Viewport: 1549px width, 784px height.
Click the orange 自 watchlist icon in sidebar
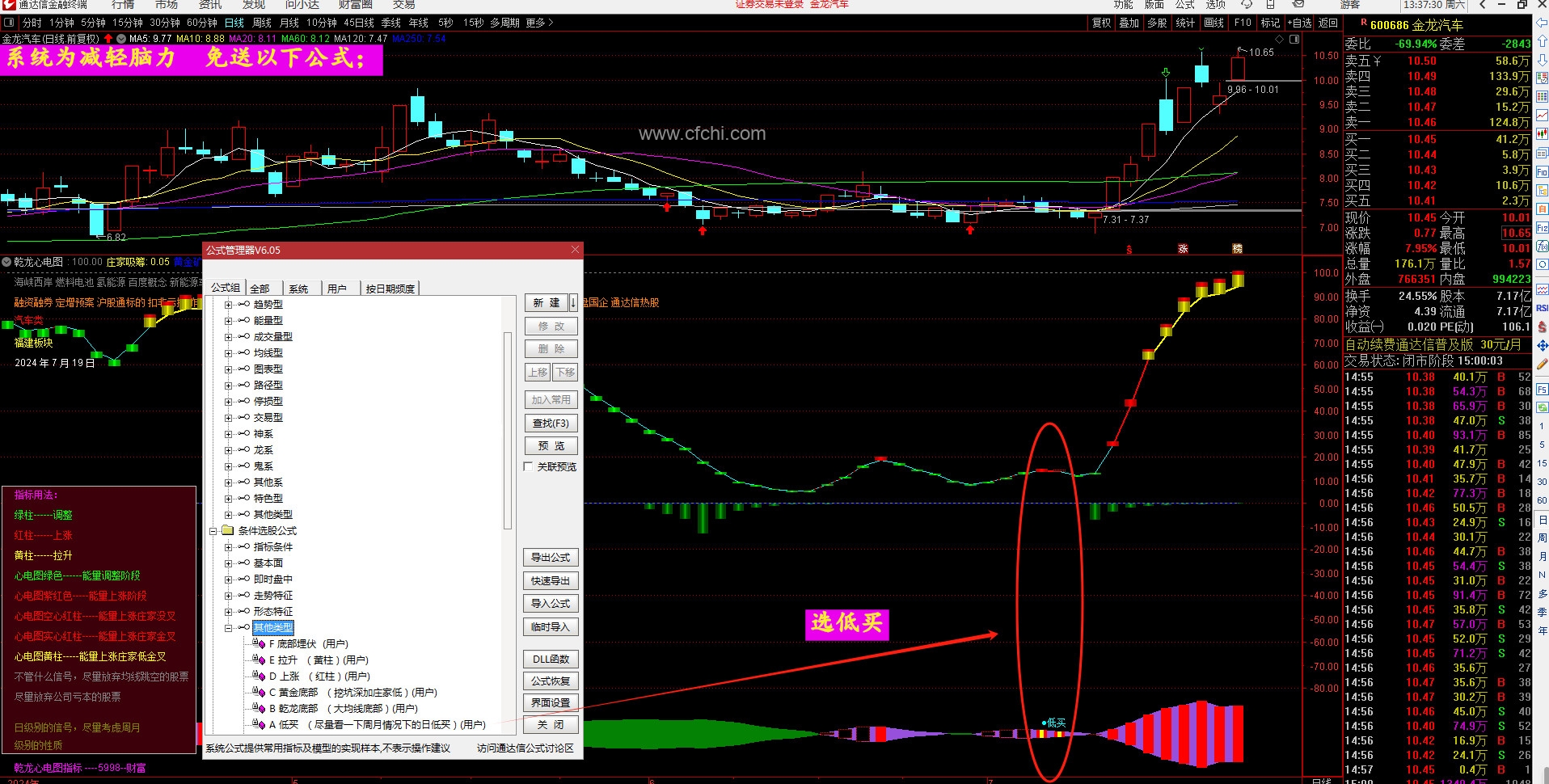[x=1542, y=209]
